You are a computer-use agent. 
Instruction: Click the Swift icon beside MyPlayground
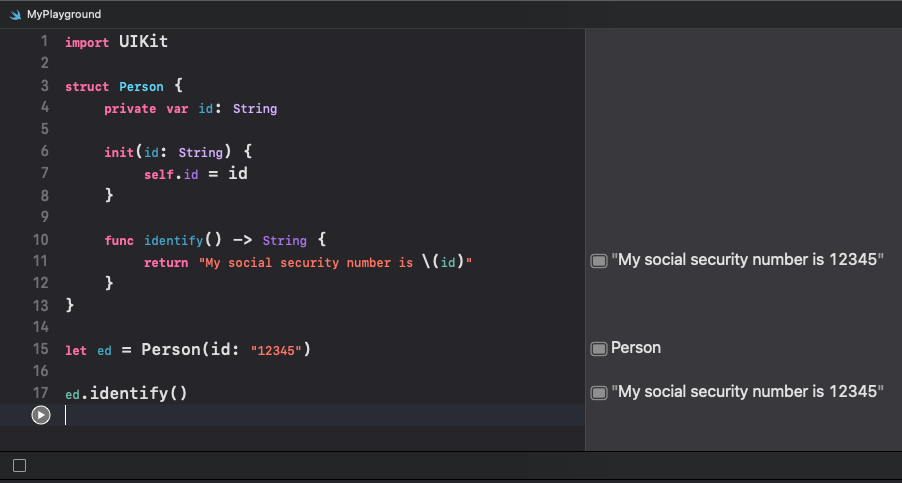pos(15,14)
